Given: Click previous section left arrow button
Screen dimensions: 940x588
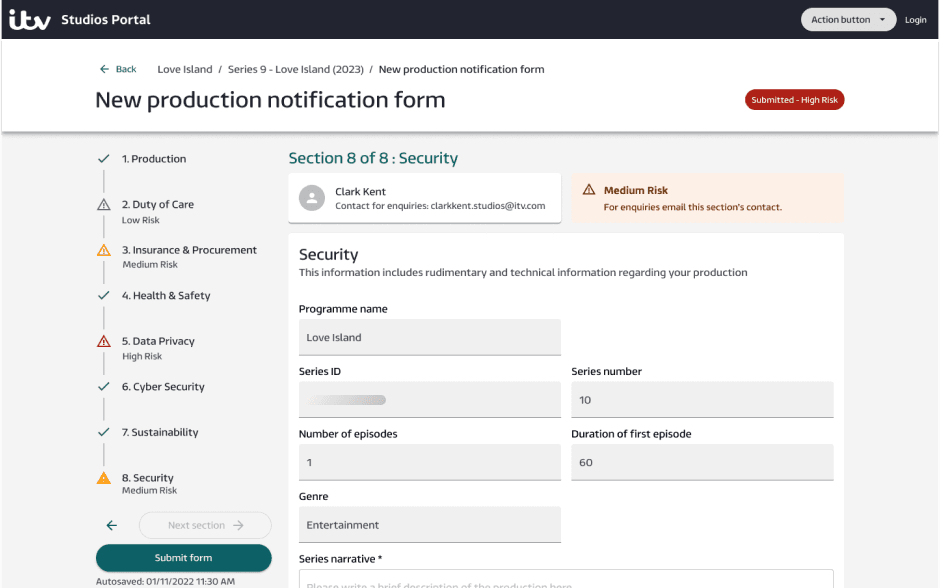Looking at the screenshot, I should click(x=112, y=526).
